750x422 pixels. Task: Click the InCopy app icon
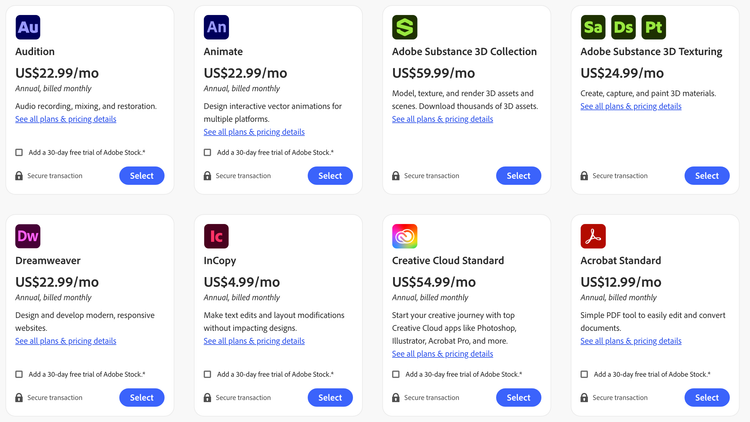click(216, 236)
